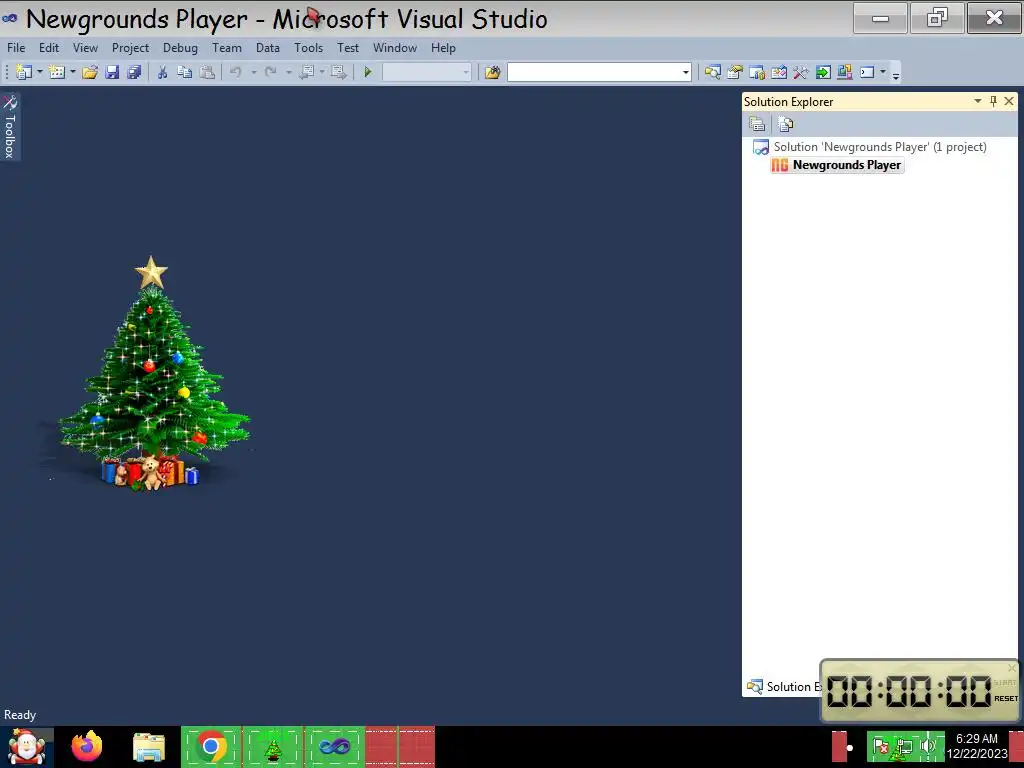The width and height of the screenshot is (1024, 768).
Task: Open File Explorer from the taskbar
Action: coord(149,746)
